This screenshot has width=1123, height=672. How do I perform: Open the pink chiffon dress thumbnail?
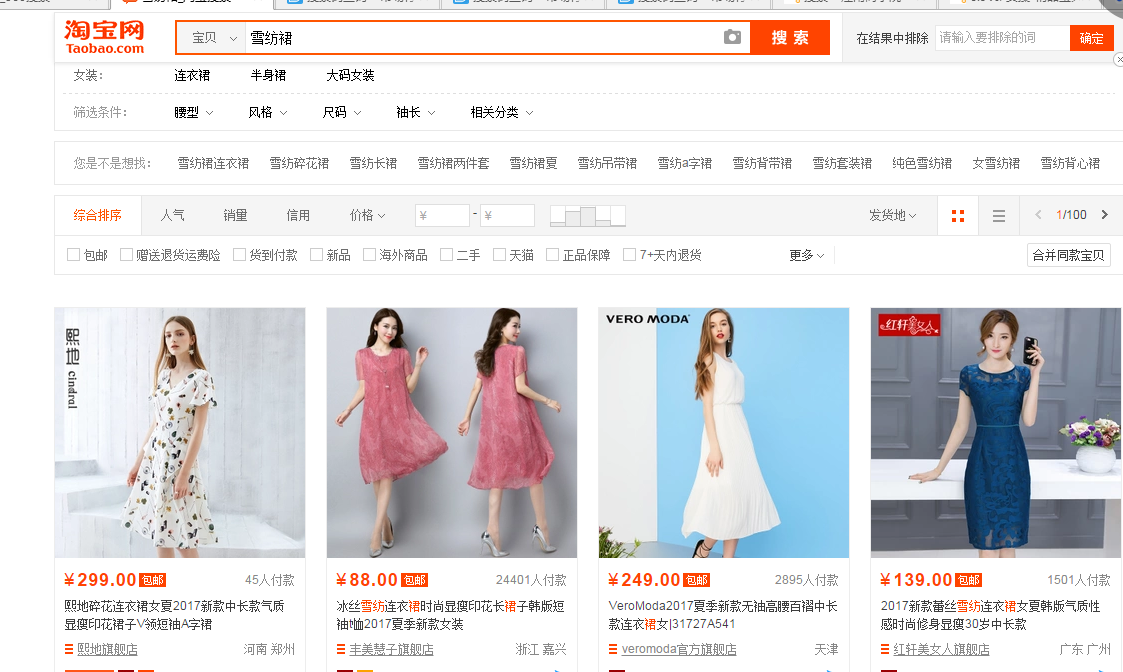[452, 432]
